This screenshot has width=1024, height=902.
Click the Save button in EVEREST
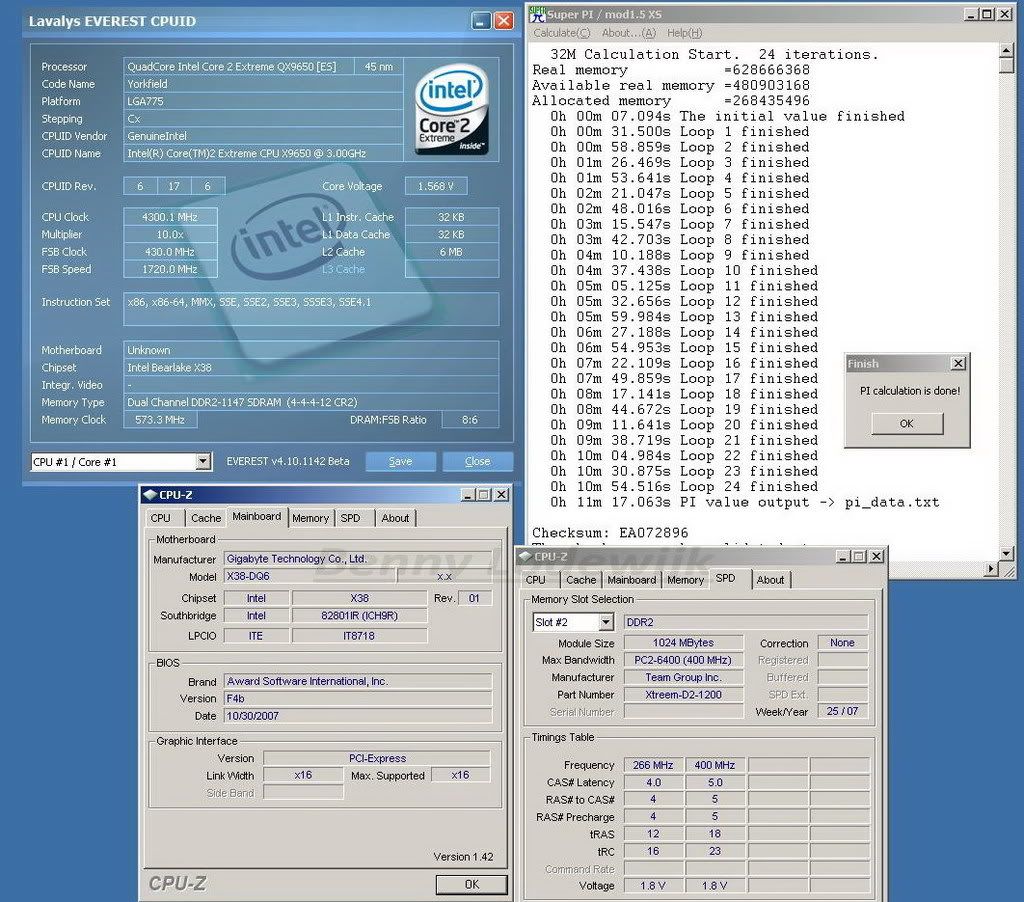click(x=400, y=461)
